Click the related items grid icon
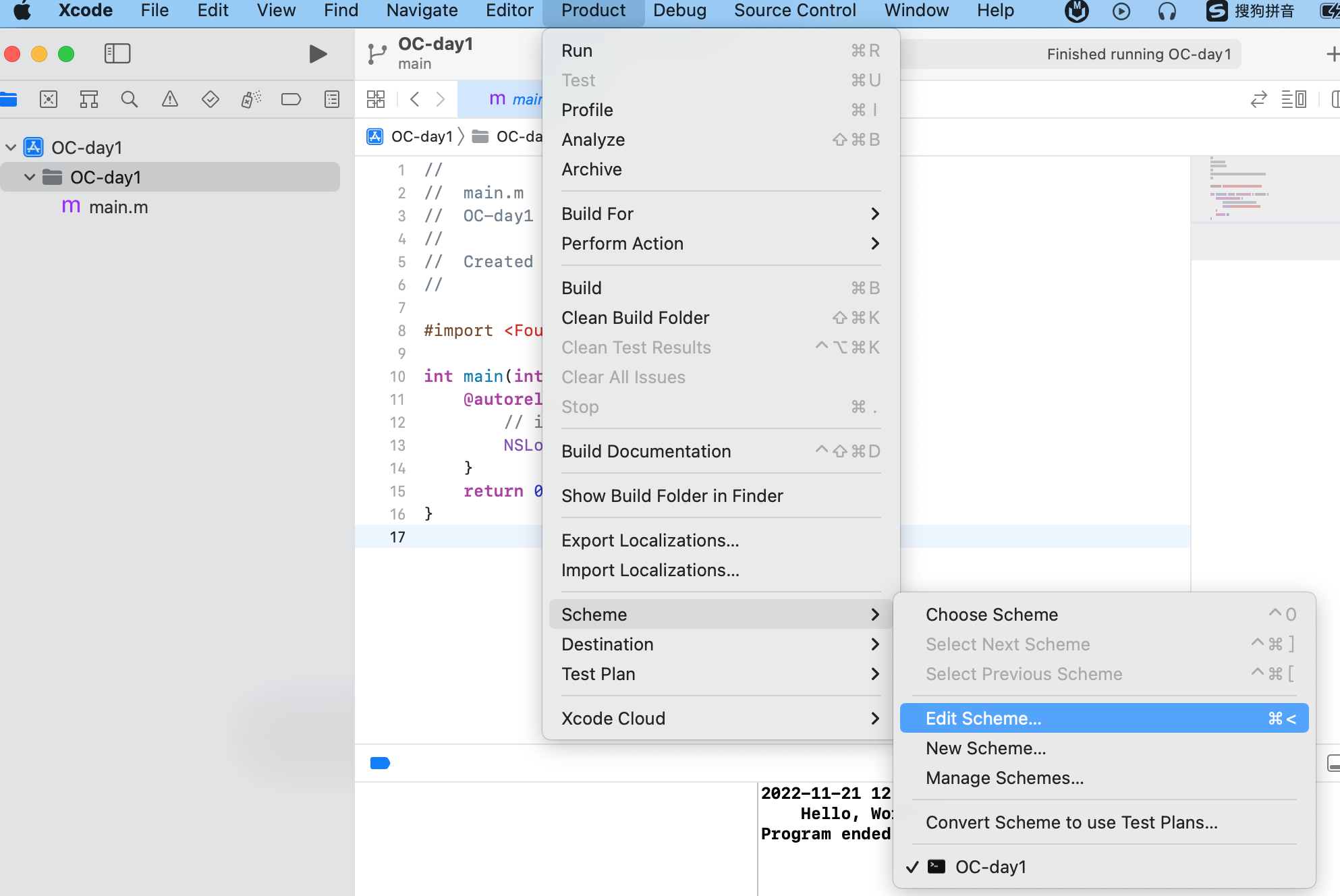This screenshot has height=896, width=1340. tap(376, 100)
